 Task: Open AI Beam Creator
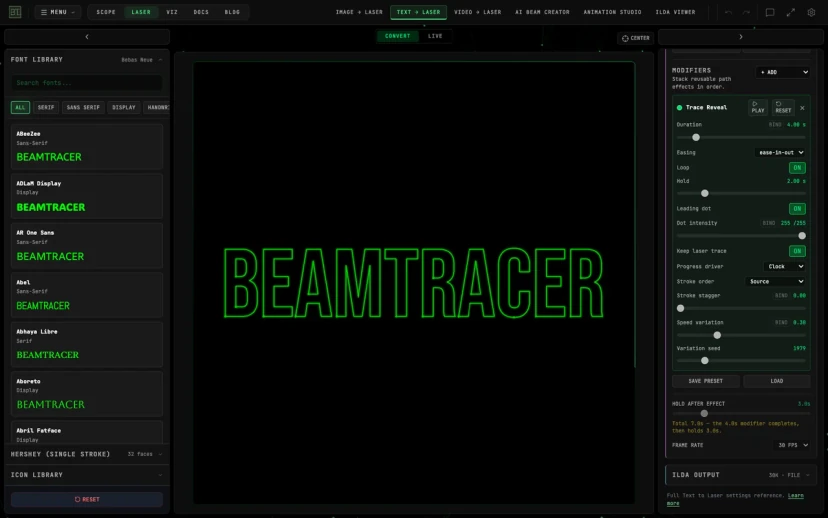click(542, 12)
